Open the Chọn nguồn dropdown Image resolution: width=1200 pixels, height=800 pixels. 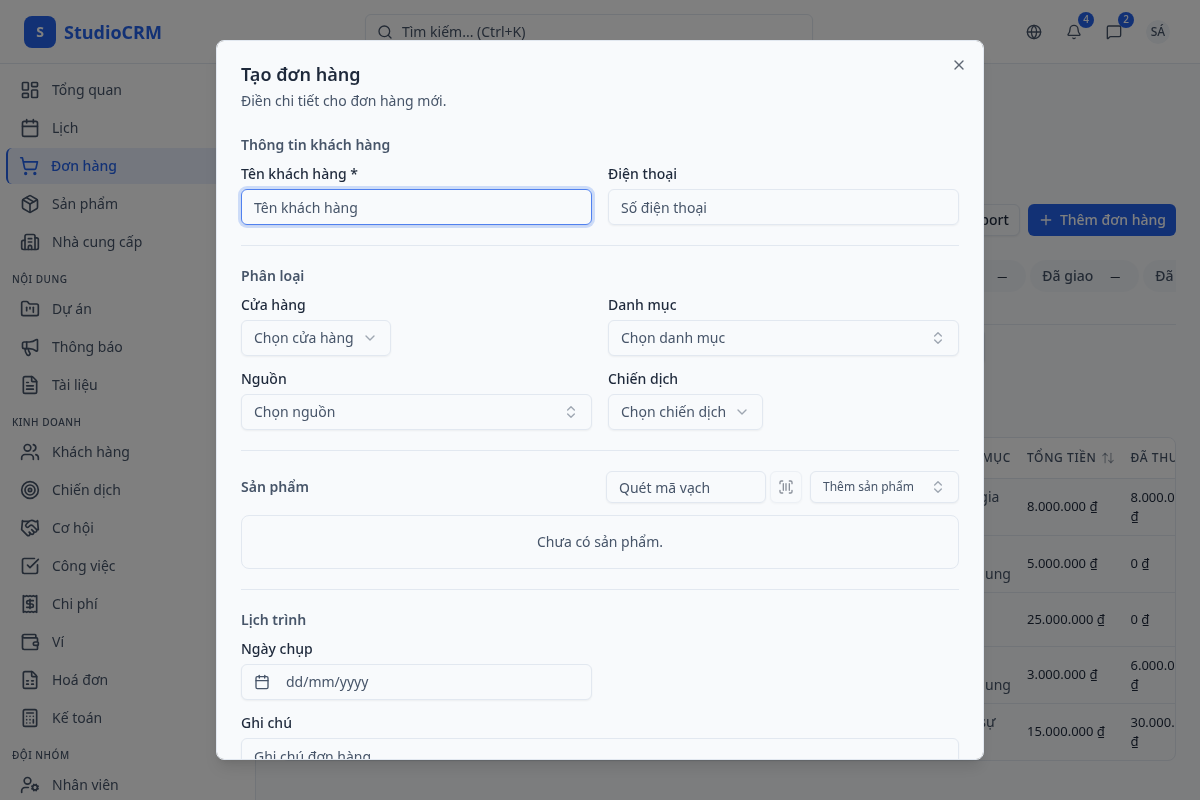click(416, 412)
